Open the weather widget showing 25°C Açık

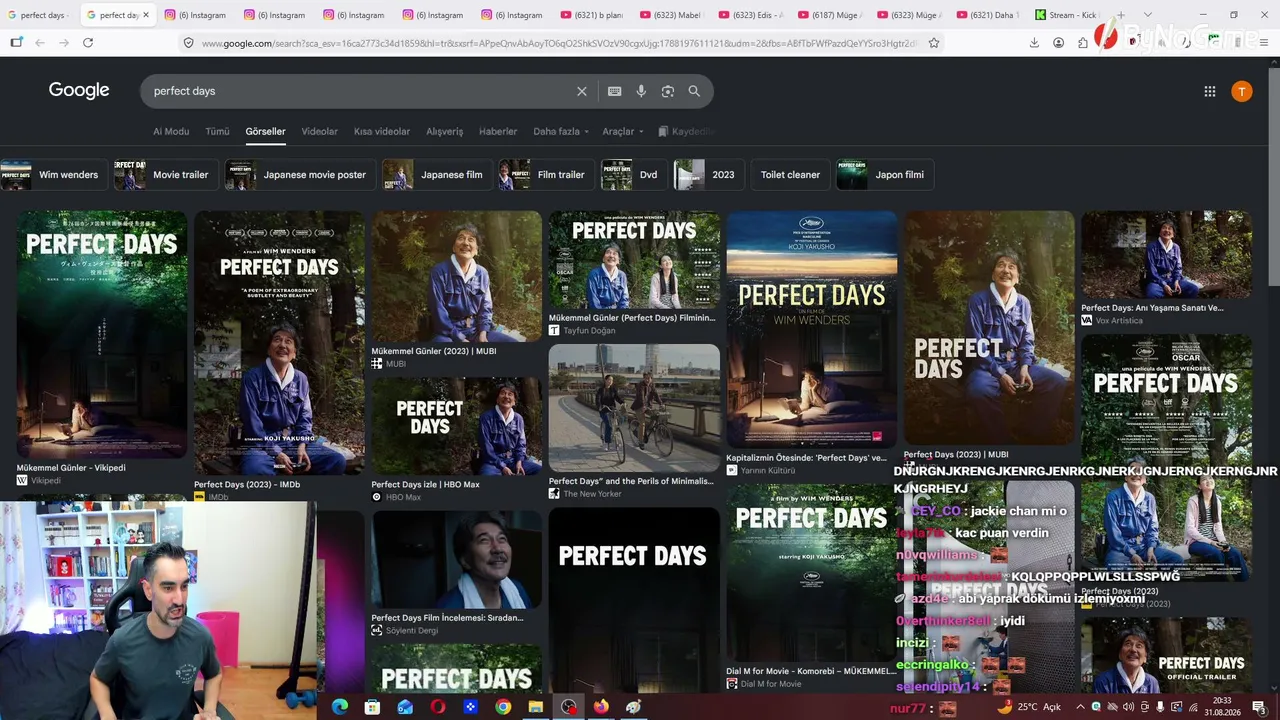click(x=1028, y=707)
